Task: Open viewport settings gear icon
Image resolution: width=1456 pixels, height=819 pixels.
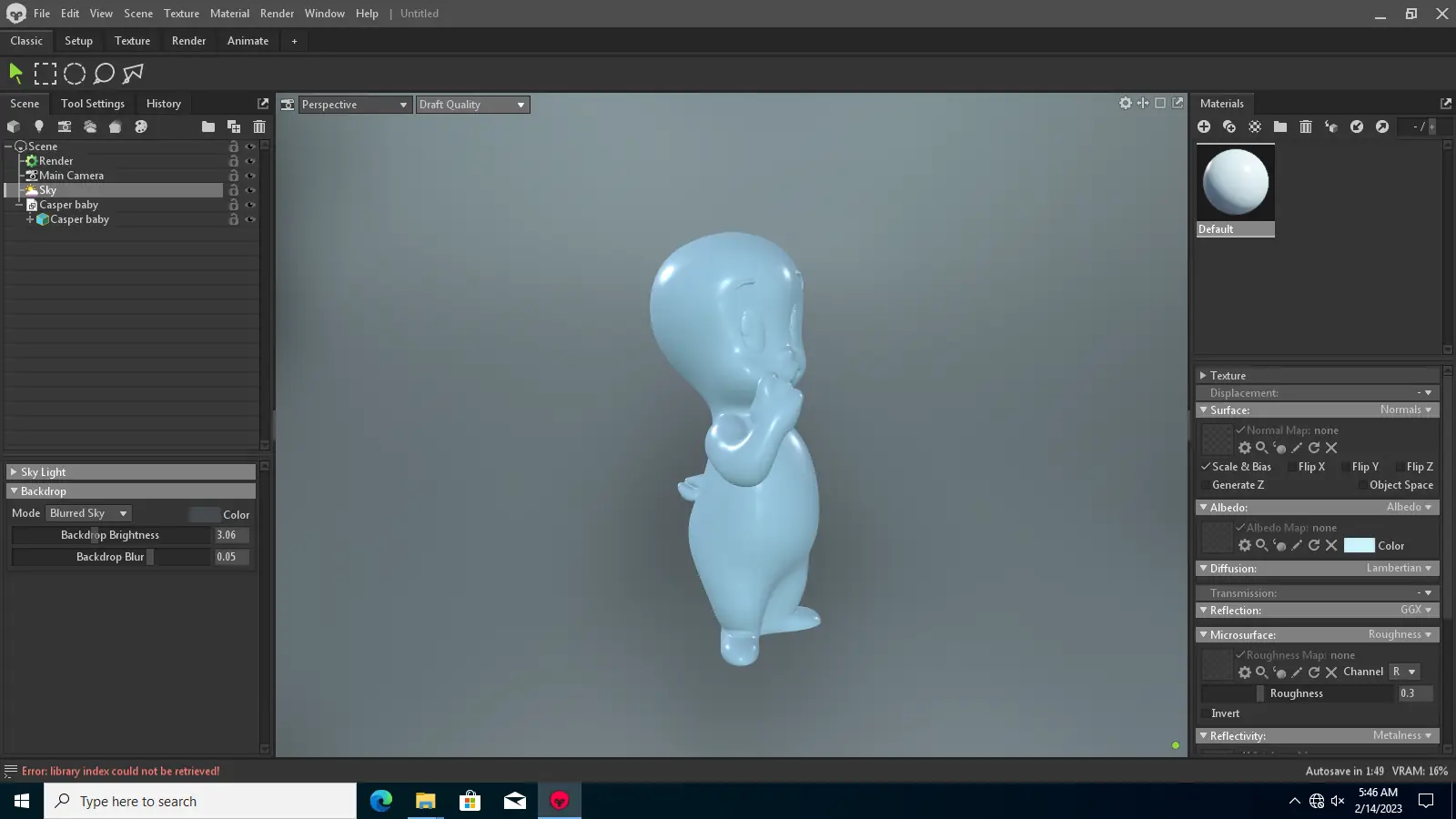Action: pyautogui.click(x=1126, y=103)
